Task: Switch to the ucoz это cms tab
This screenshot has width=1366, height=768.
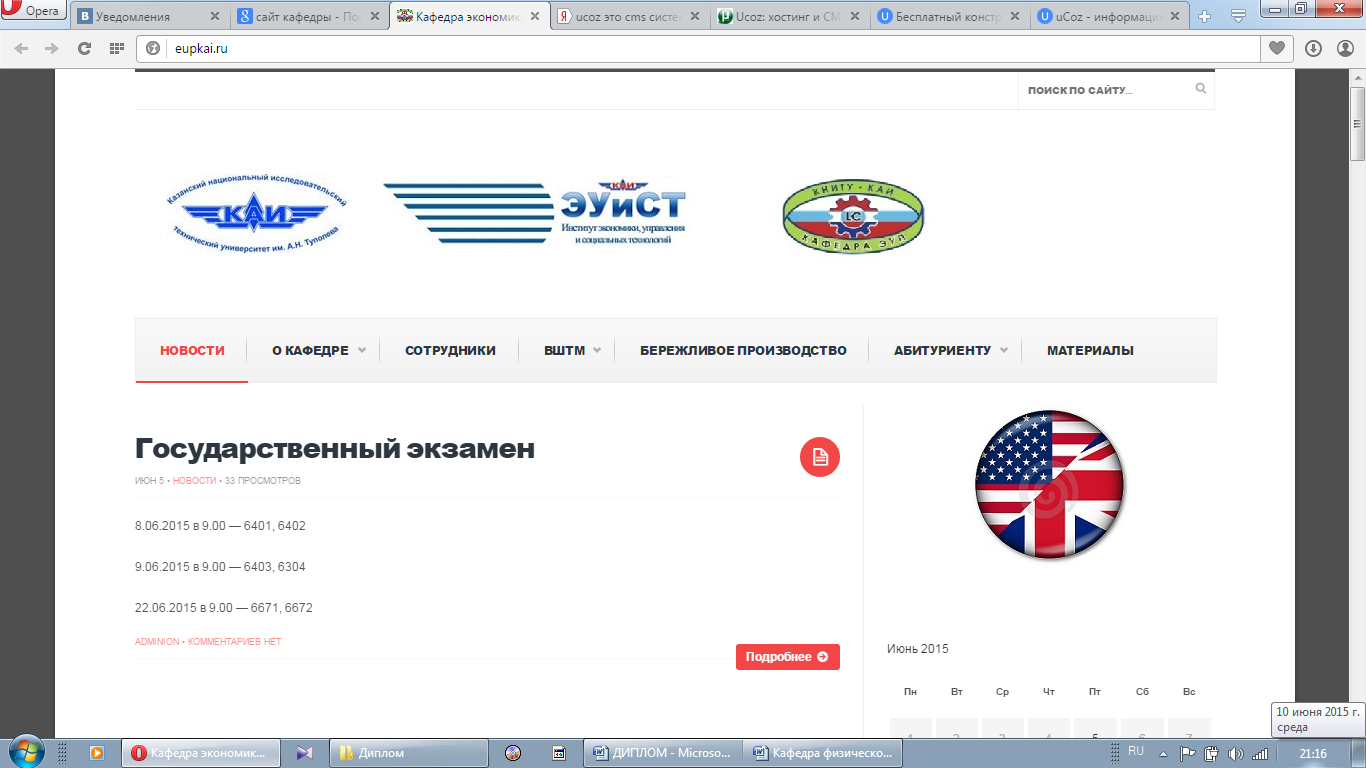Action: tap(628, 17)
